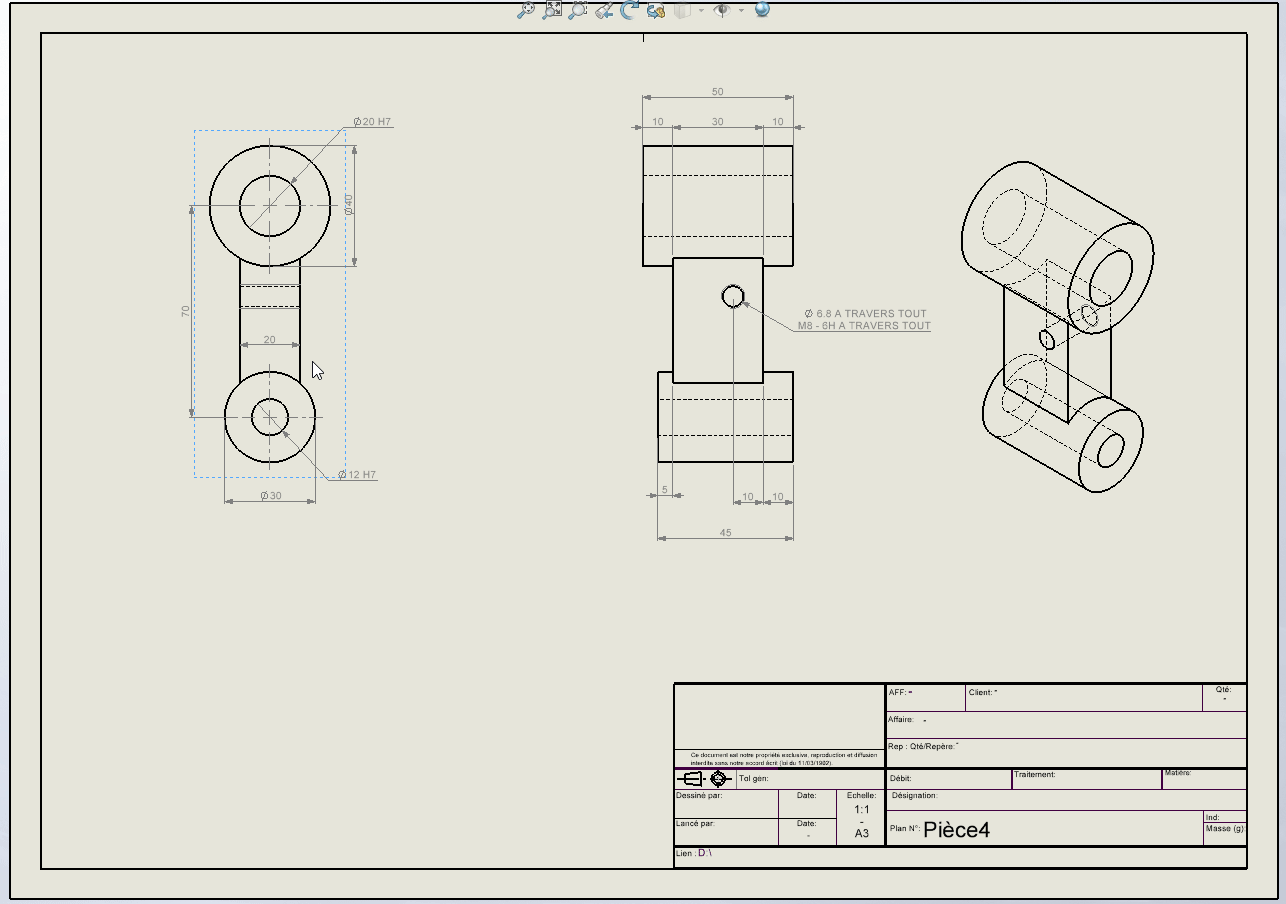Image resolution: width=1286 pixels, height=904 pixels.
Task: Select the Ø12 H7 dimension label
Action: pos(357,475)
